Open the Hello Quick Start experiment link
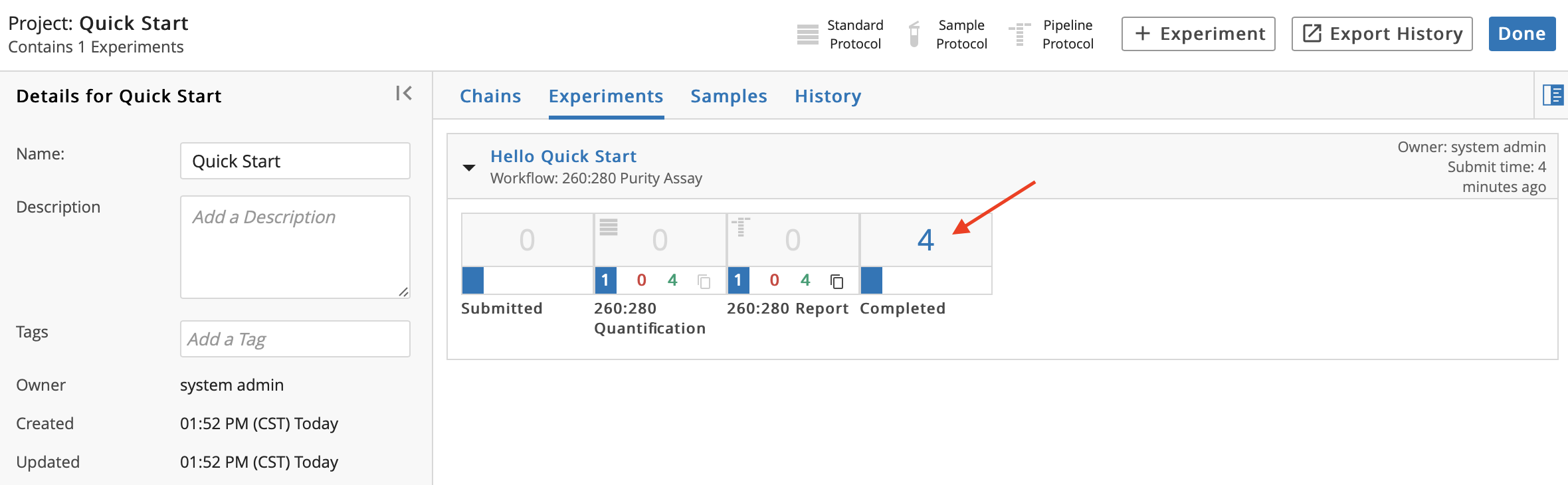Image resolution: width=1568 pixels, height=485 pixels. point(563,156)
